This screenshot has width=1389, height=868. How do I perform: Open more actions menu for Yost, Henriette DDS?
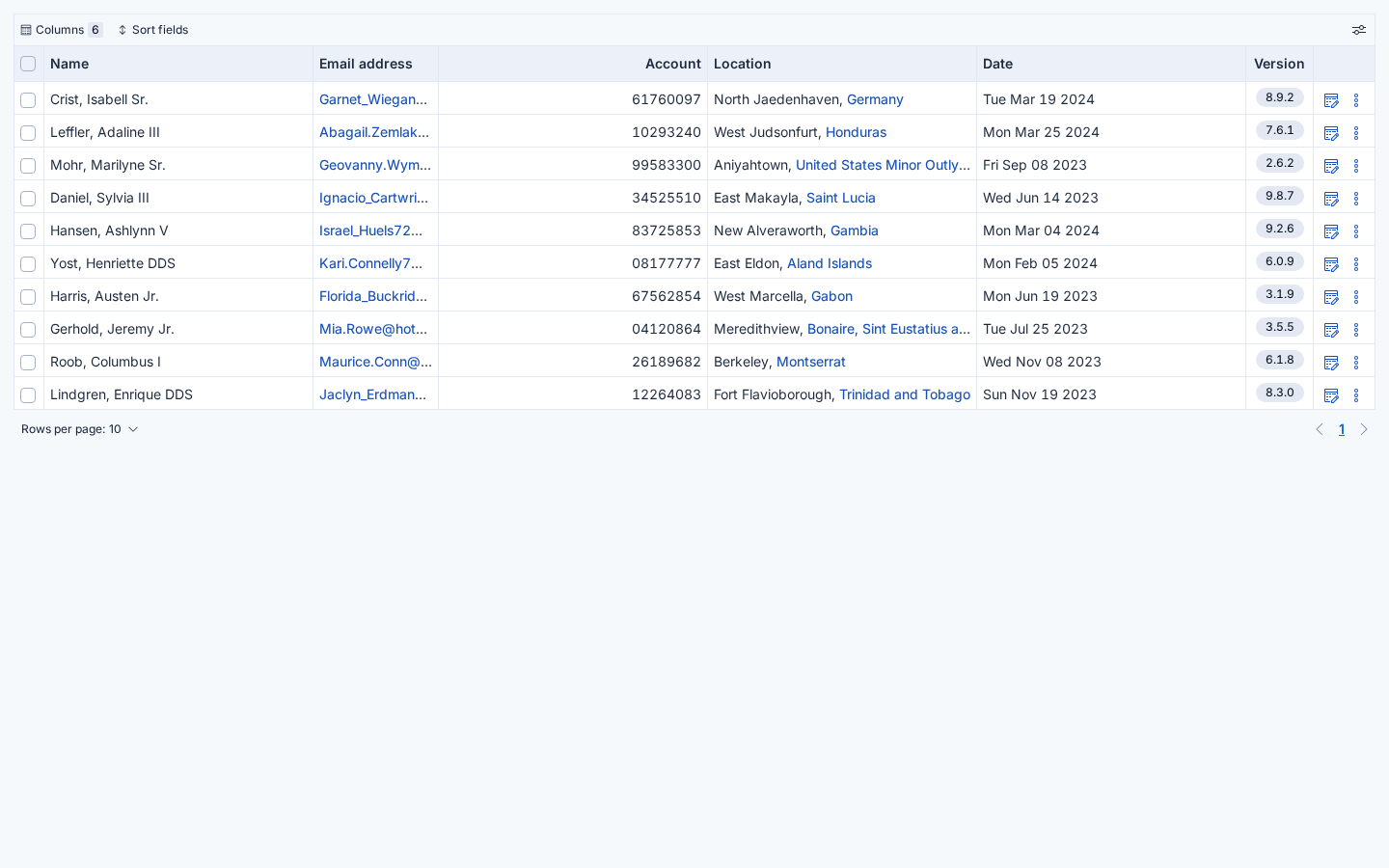tap(1356, 264)
